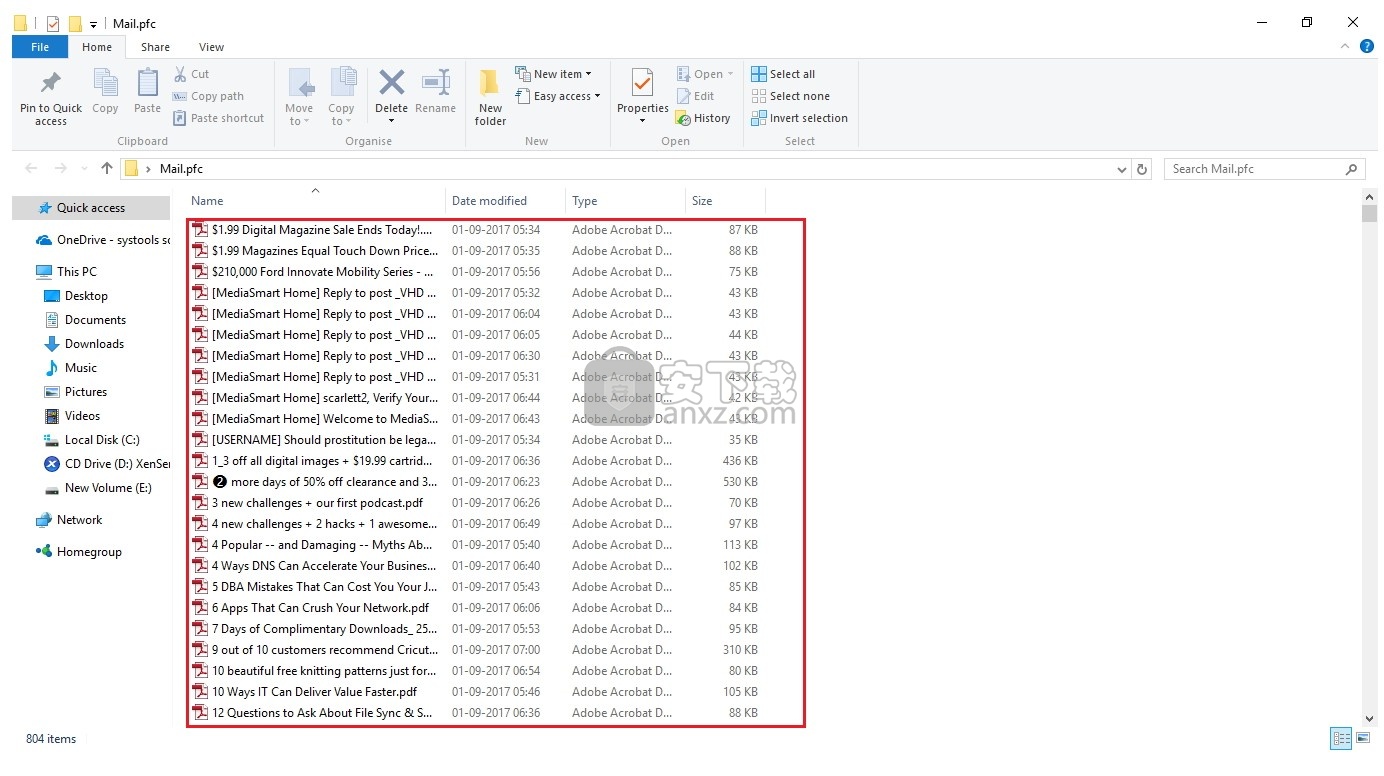This screenshot has width=1384, height=776.
Task: Open the Copy to command
Action: tap(342, 97)
